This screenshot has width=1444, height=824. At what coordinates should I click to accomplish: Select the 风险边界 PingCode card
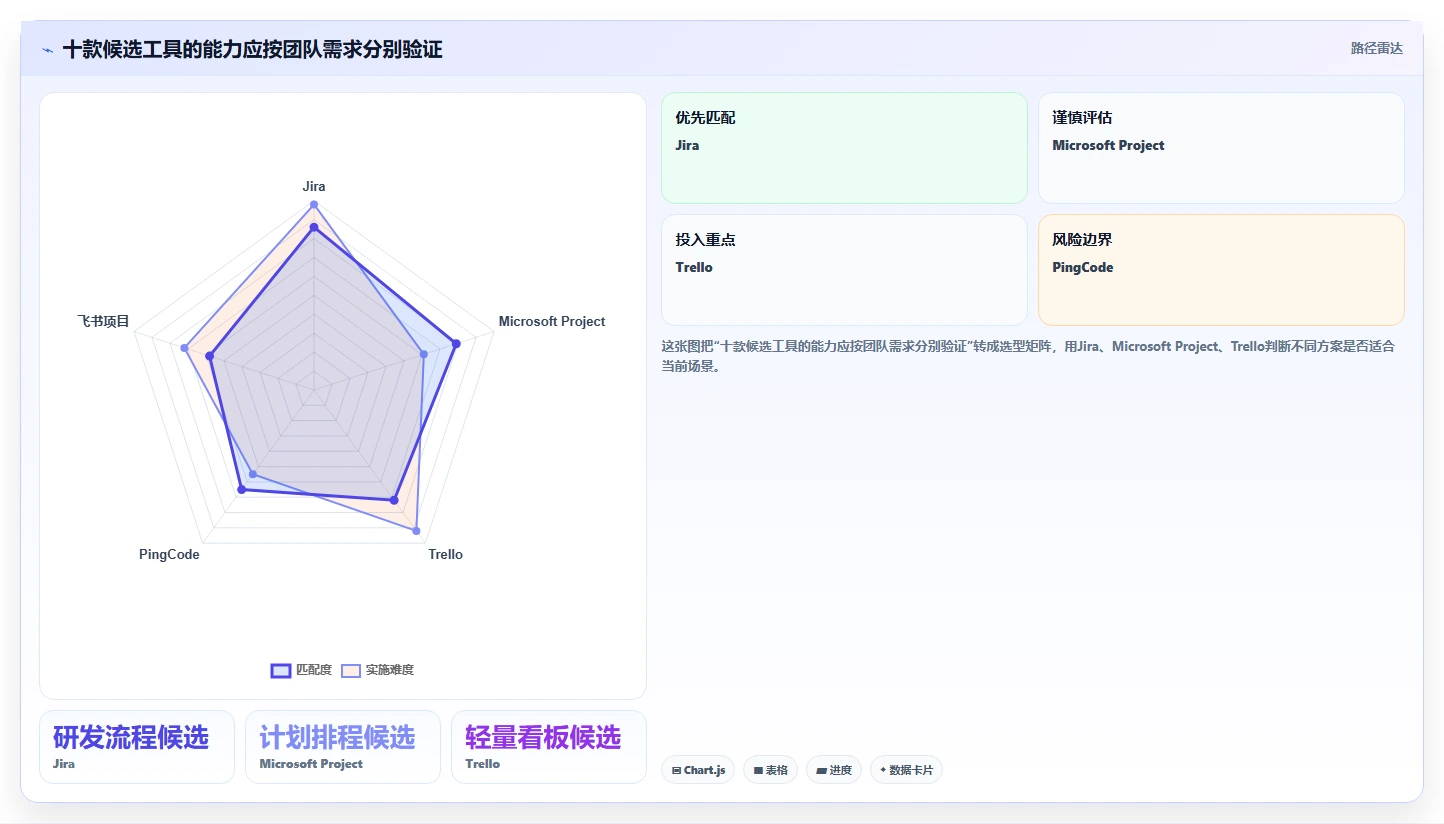pos(1221,270)
